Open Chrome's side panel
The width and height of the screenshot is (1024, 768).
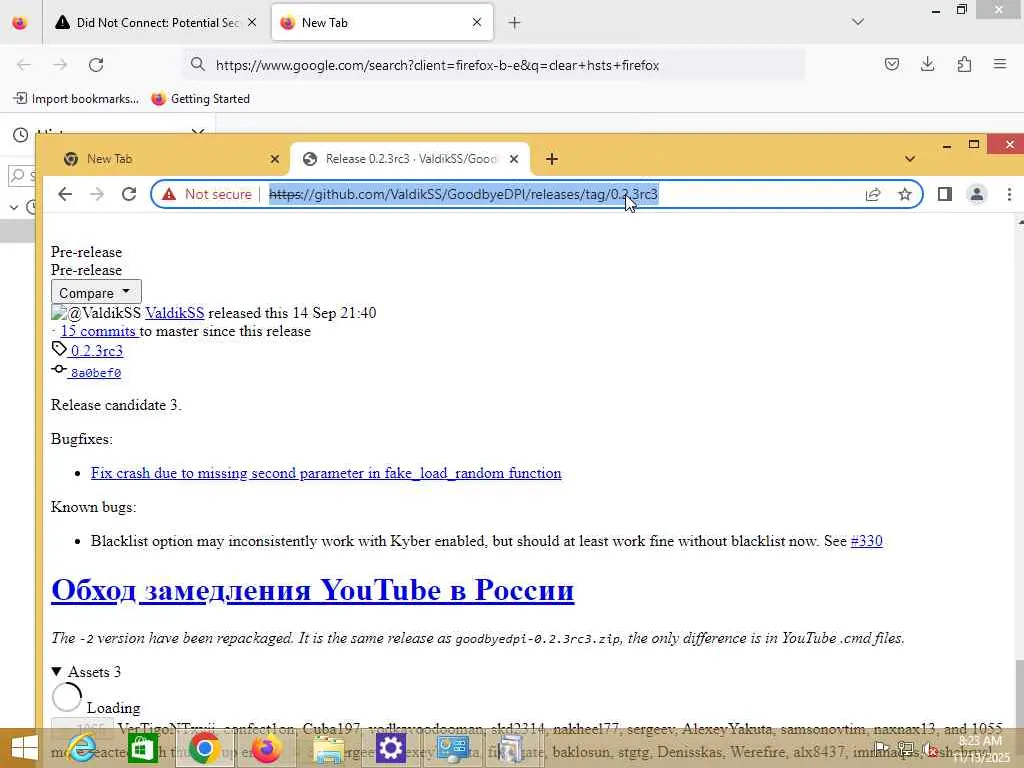[944, 194]
